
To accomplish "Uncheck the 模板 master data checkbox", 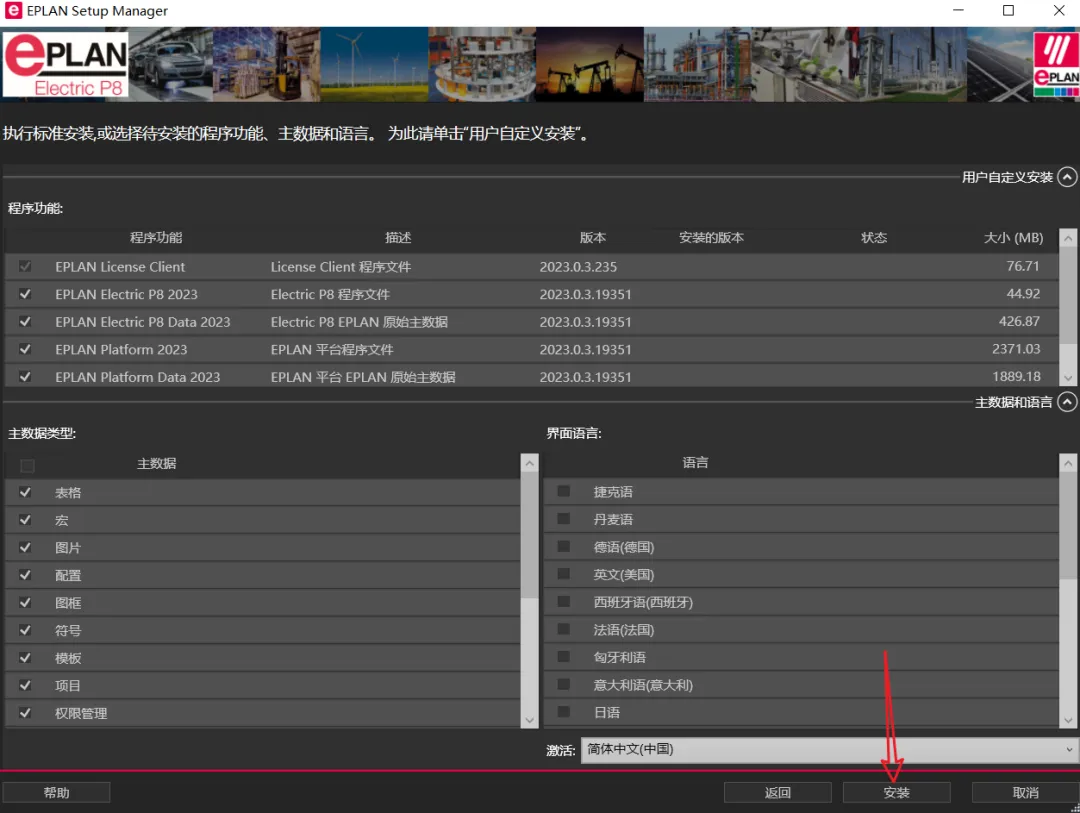I will 25,657.
